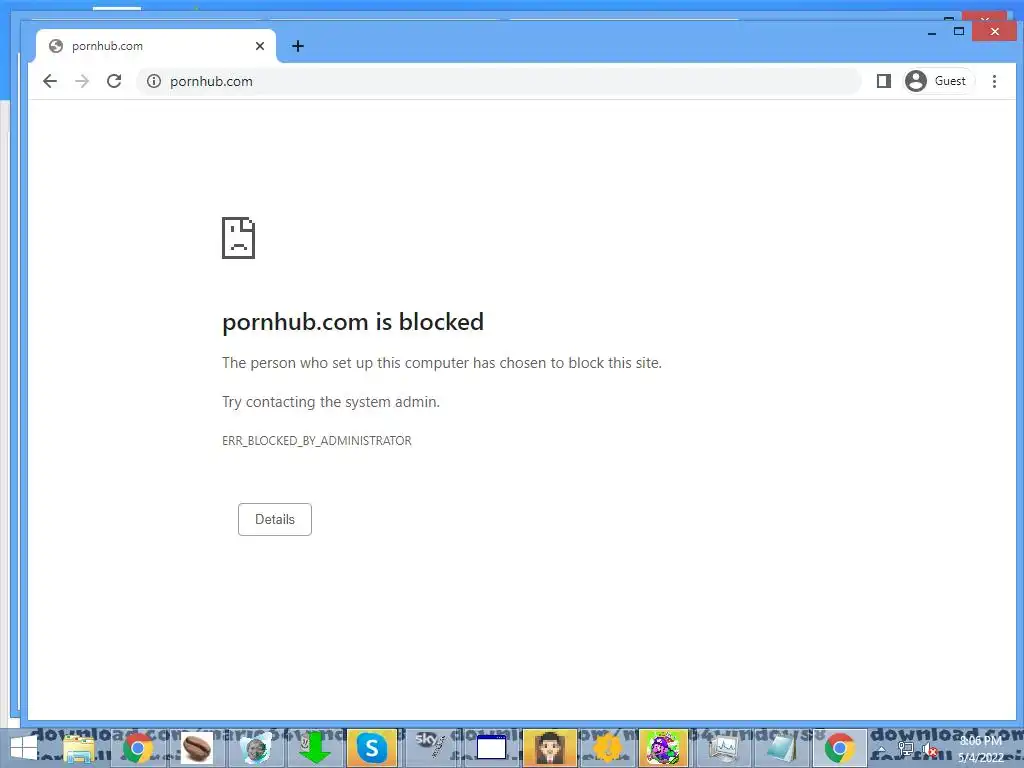Minimize the Chrome window
Image resolution: width=1024 pixels, height=768 pixels.
pyautogui.click(x=932, y=31)
